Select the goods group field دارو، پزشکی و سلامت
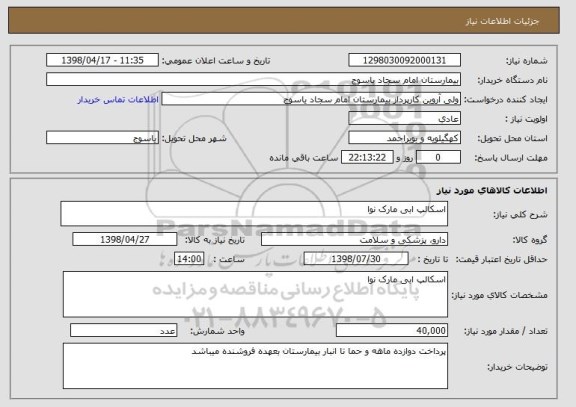The width and height of the screenshot is (576, 407). (354, 239)
